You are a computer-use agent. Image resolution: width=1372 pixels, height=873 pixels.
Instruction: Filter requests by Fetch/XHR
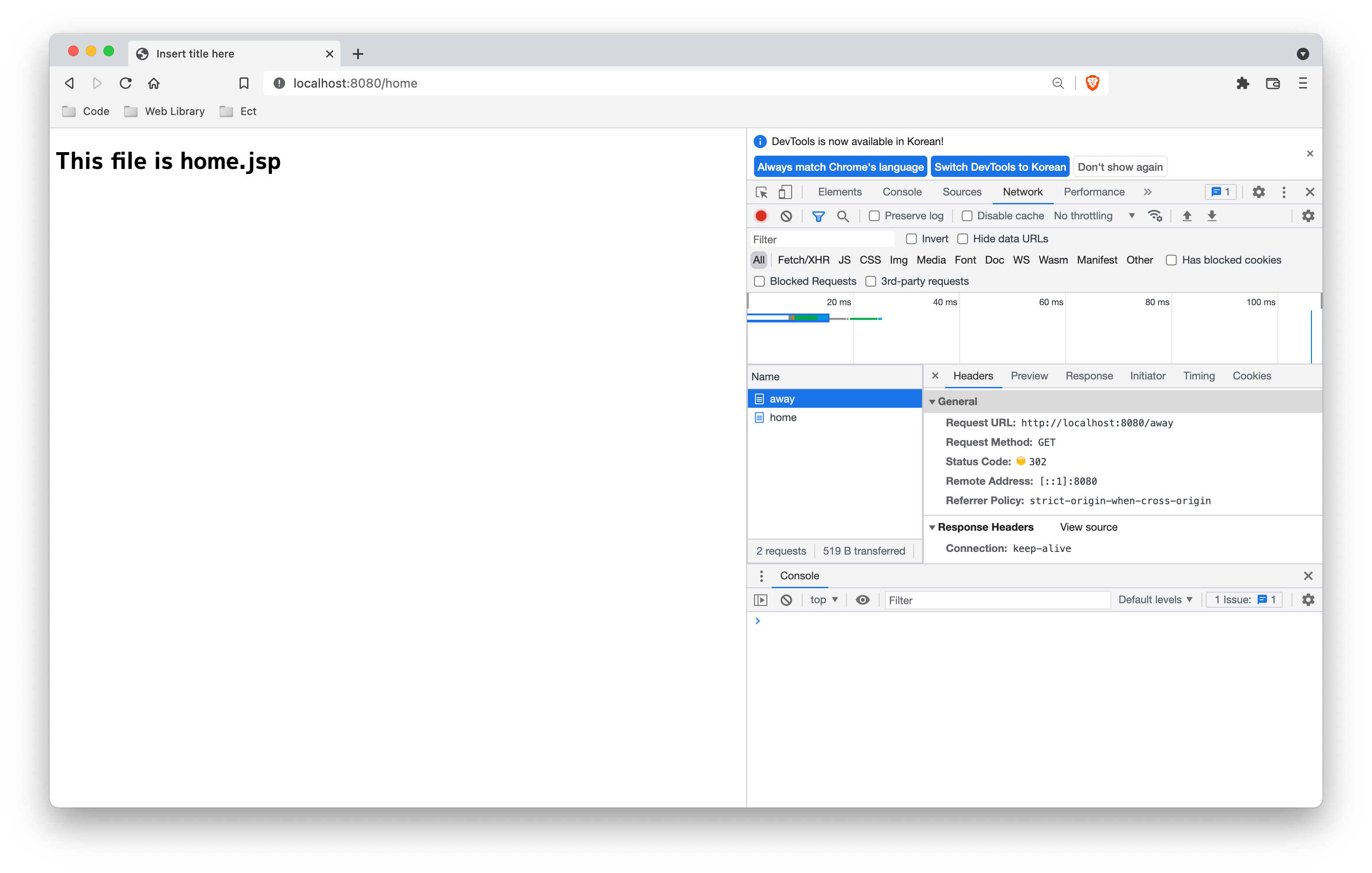point(804,260)
